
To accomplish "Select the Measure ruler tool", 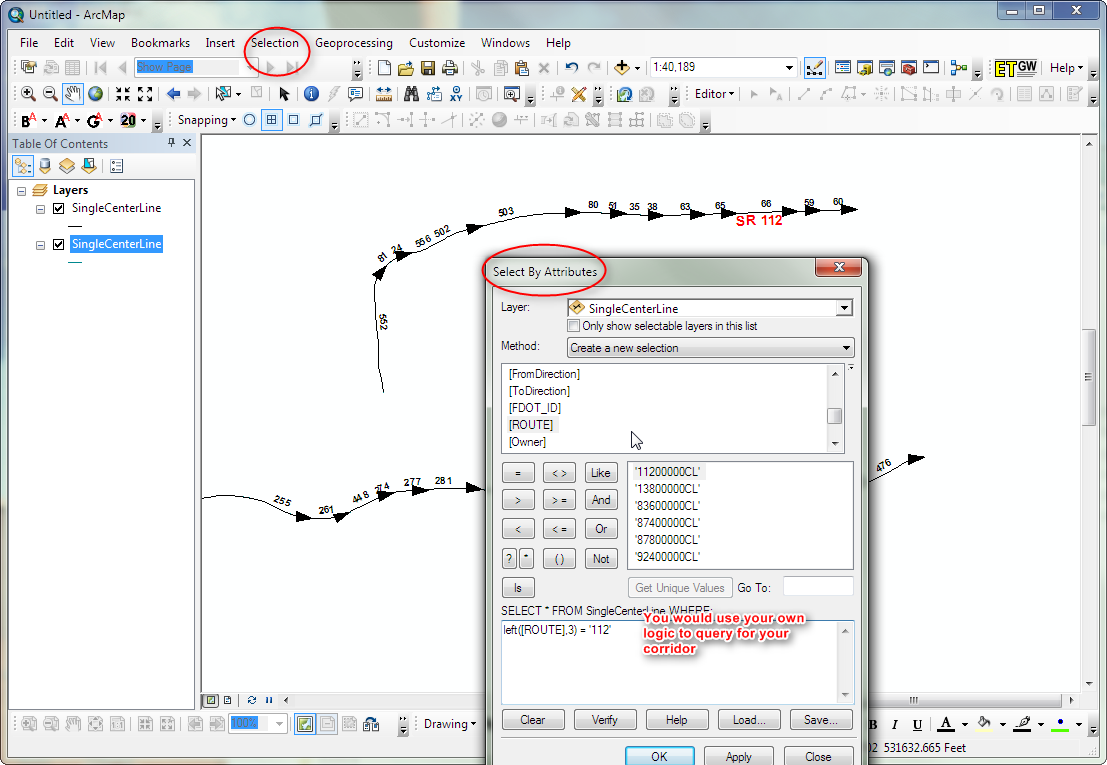I will click(x=383, y=94).
